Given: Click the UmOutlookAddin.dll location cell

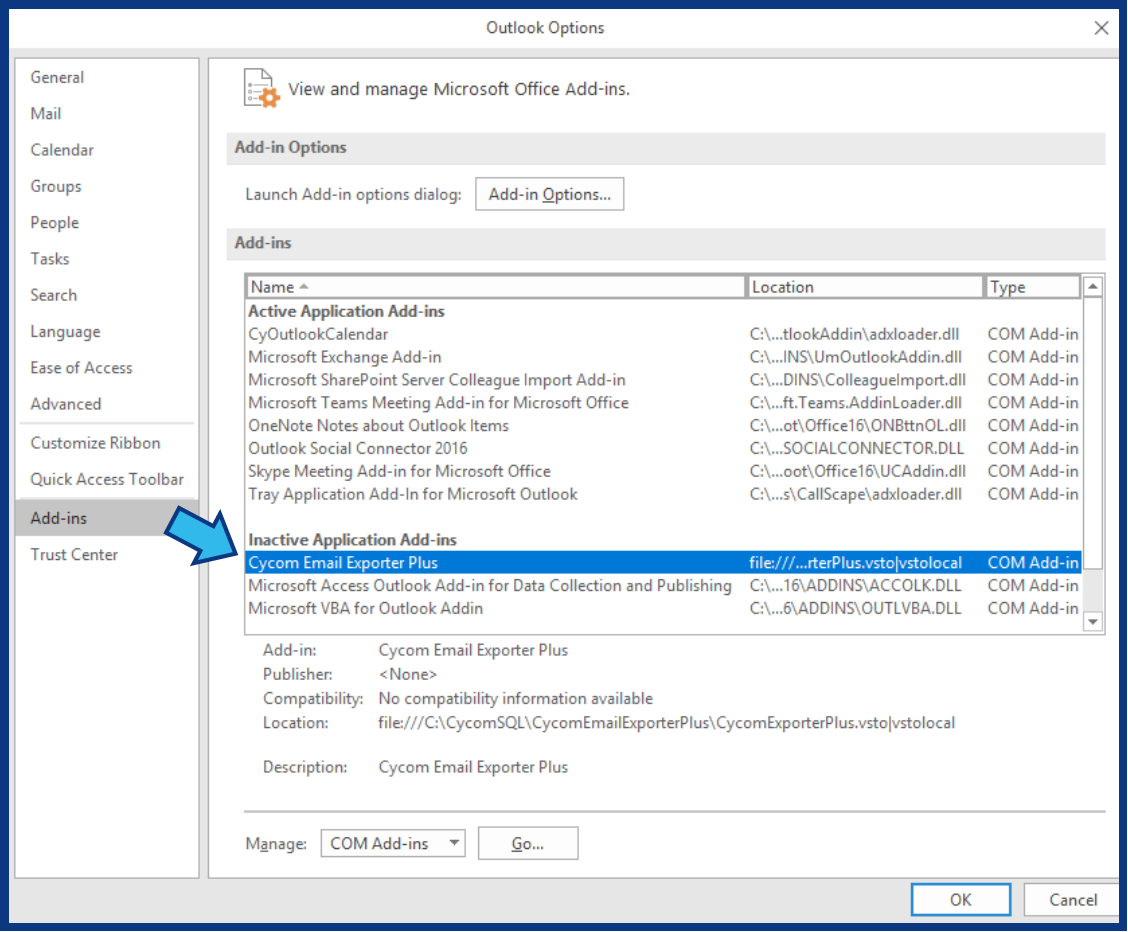Looking at the screenshot, I should (x=856, y=357).
